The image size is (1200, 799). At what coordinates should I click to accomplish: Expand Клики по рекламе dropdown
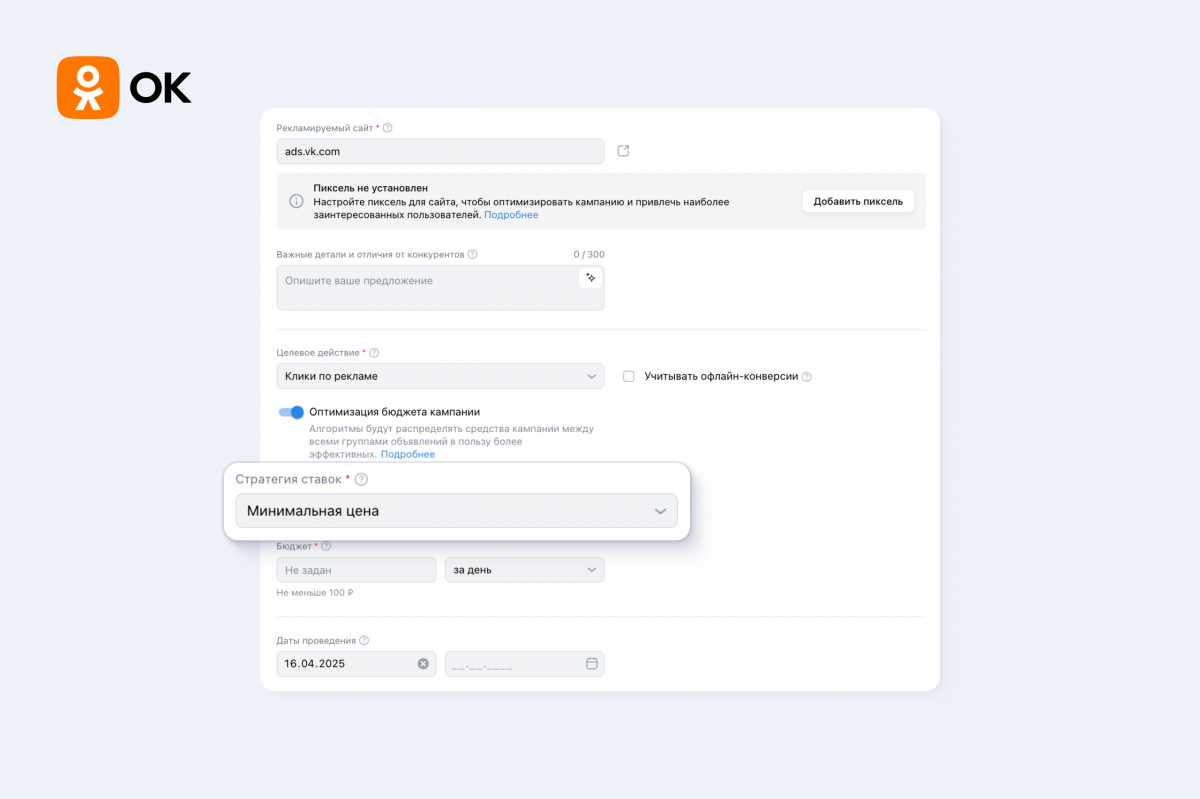[440, 376]
